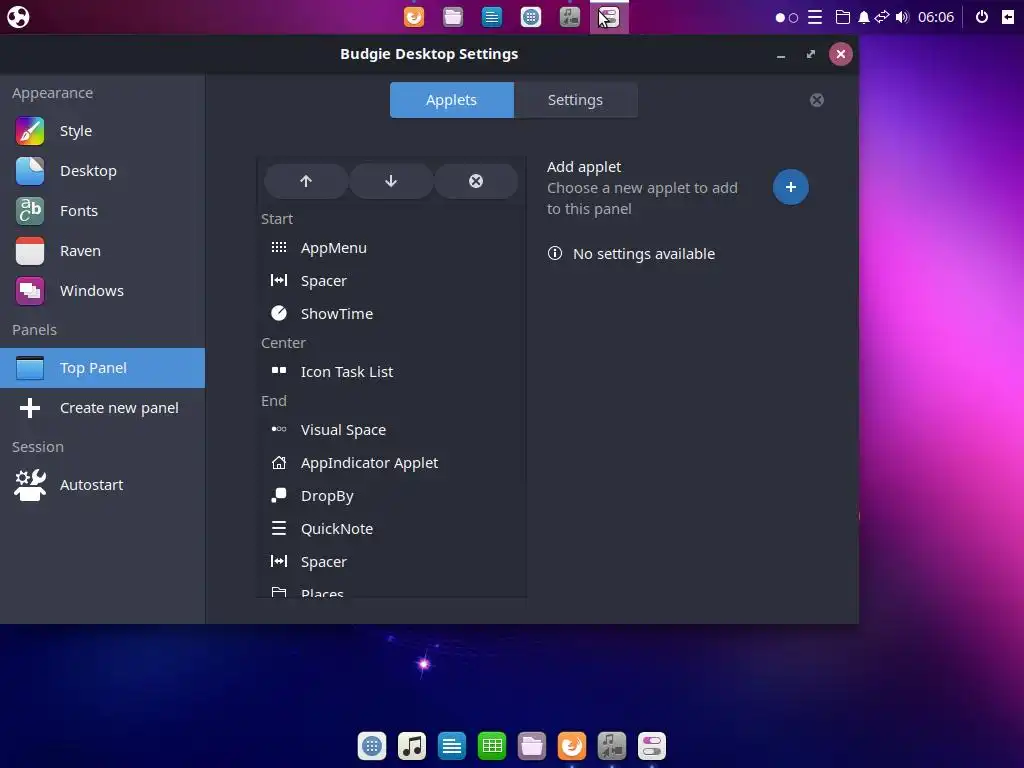Viewport: 1024px width, 768px height.
Task: Open the Windows settings page
Action: pos(103,291)
